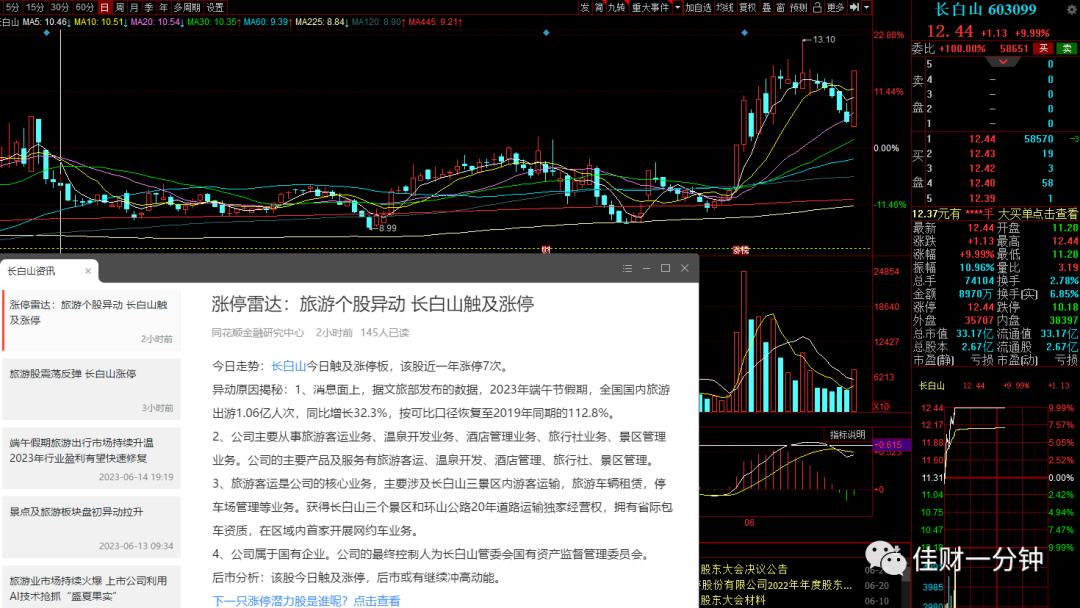The width and height of the screenshot is (1080, 608).
Task: Click the green 卖 sell button
Action: [x=1067, y=48]
